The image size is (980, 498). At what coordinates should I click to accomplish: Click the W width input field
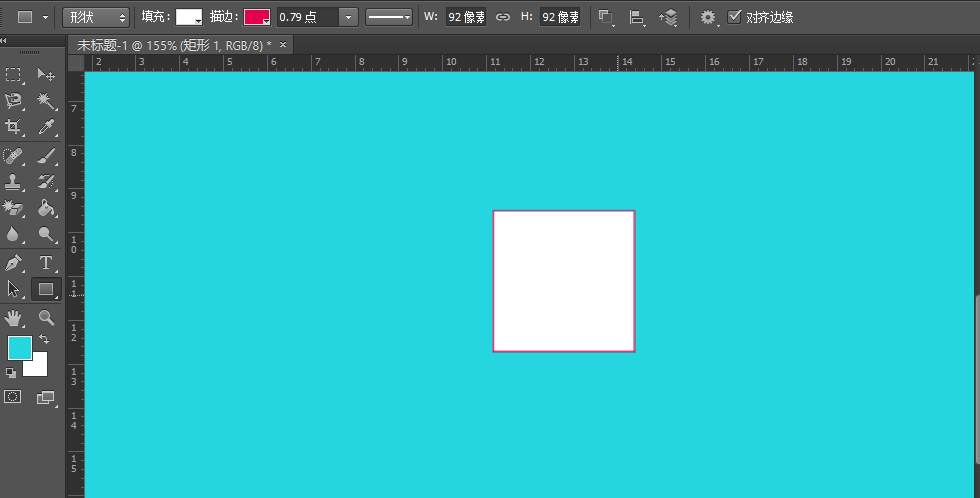466,17
